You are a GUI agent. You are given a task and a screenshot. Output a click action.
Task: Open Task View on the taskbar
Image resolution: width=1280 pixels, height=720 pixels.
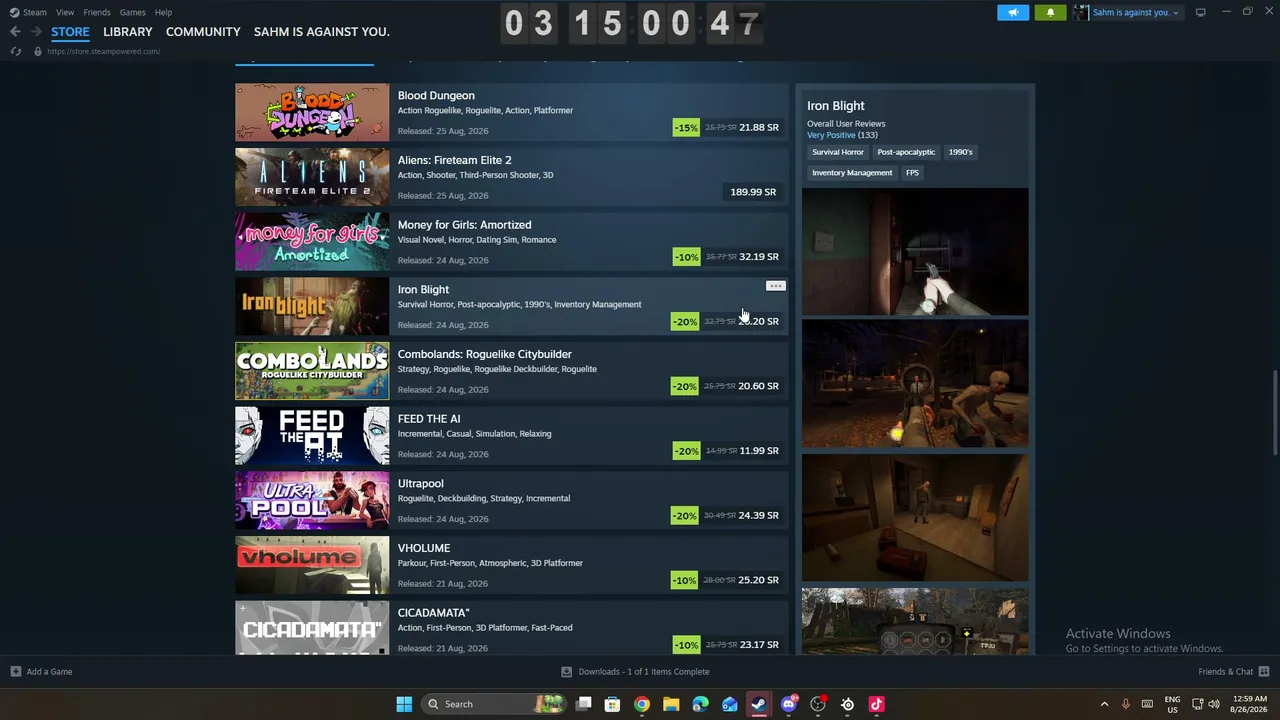[x=584, y=704]
